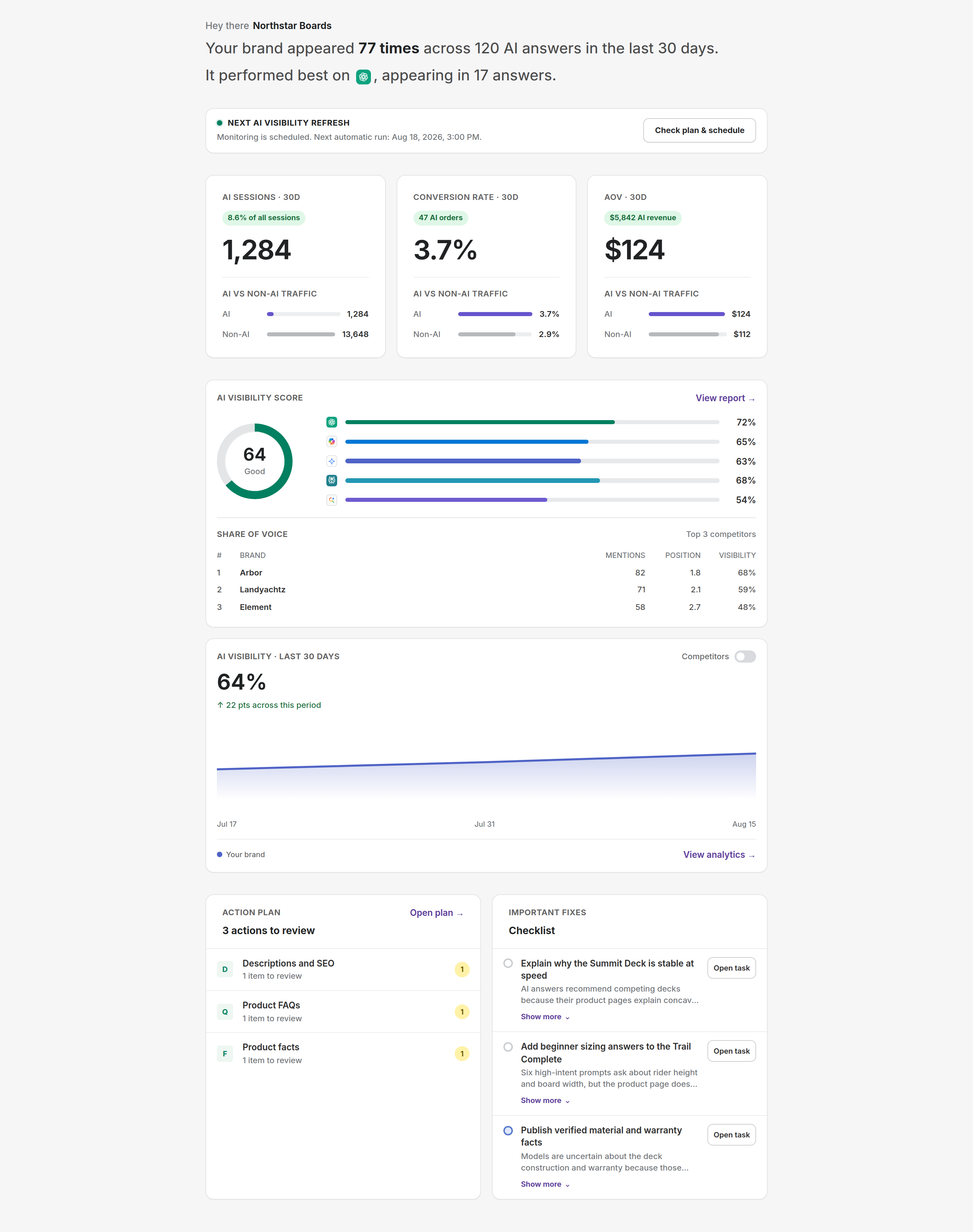Click the AI sessions traffic bar showing 1,284

[x=304, y=314]
